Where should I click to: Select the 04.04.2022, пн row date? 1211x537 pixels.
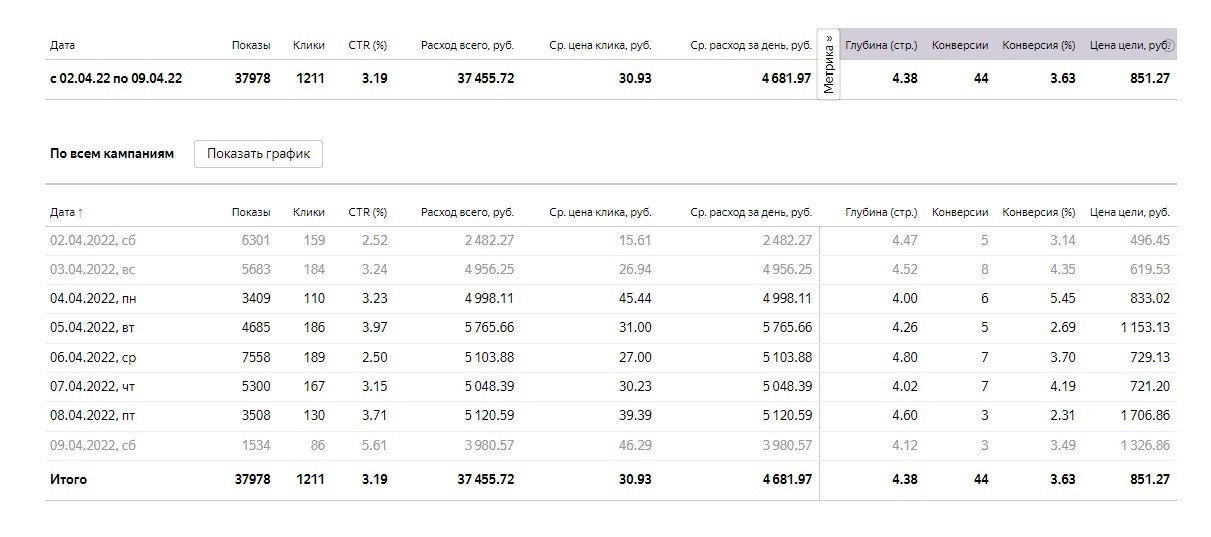[84, 298]
